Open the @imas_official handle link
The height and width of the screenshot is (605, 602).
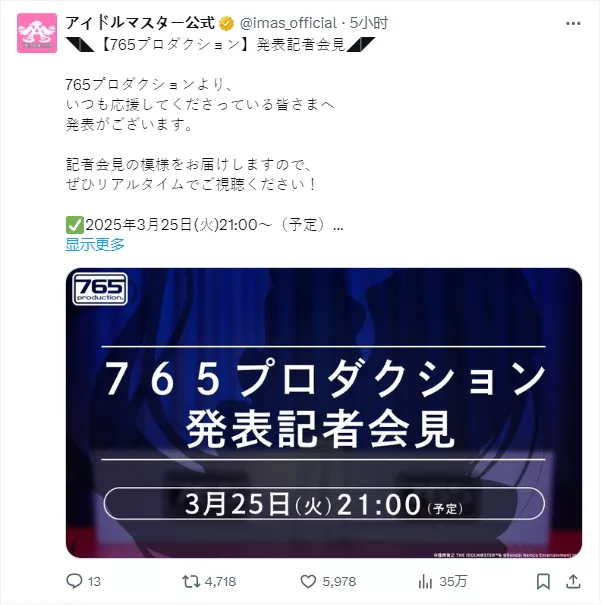pos(288,24)
